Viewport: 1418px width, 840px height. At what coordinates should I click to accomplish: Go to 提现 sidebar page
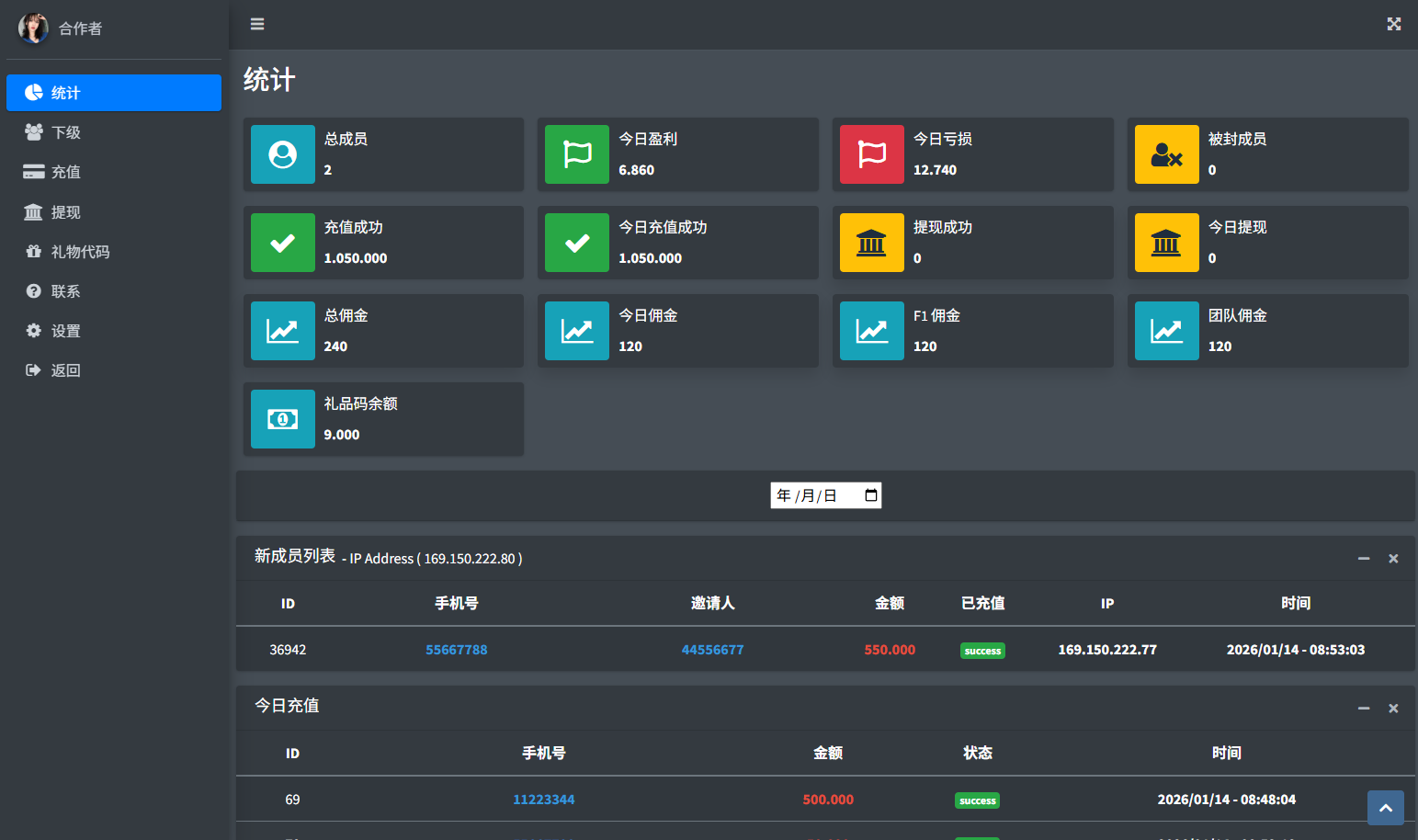(x=66, y=212)
